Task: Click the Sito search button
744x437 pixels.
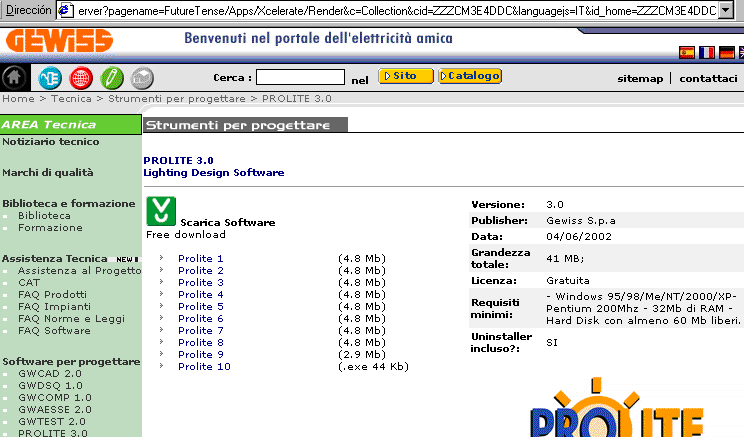Action: (406, 76)
